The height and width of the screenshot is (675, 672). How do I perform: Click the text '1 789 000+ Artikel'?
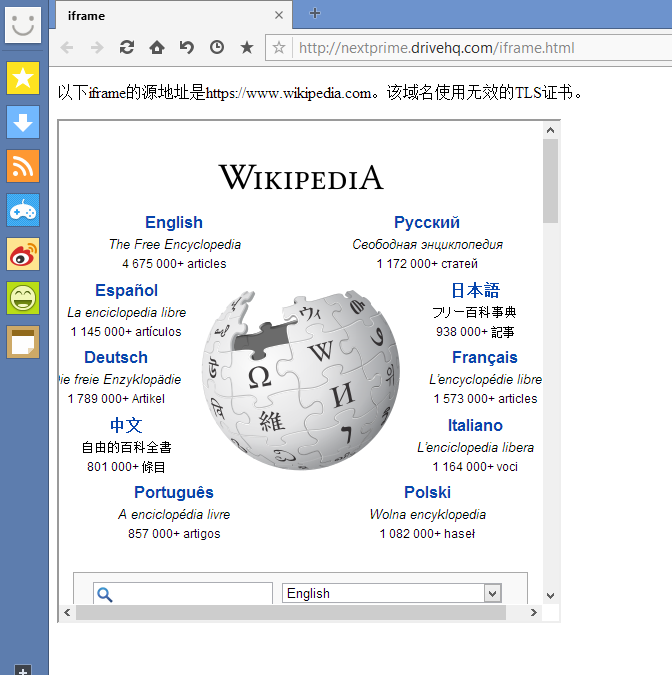coord(116,399)
